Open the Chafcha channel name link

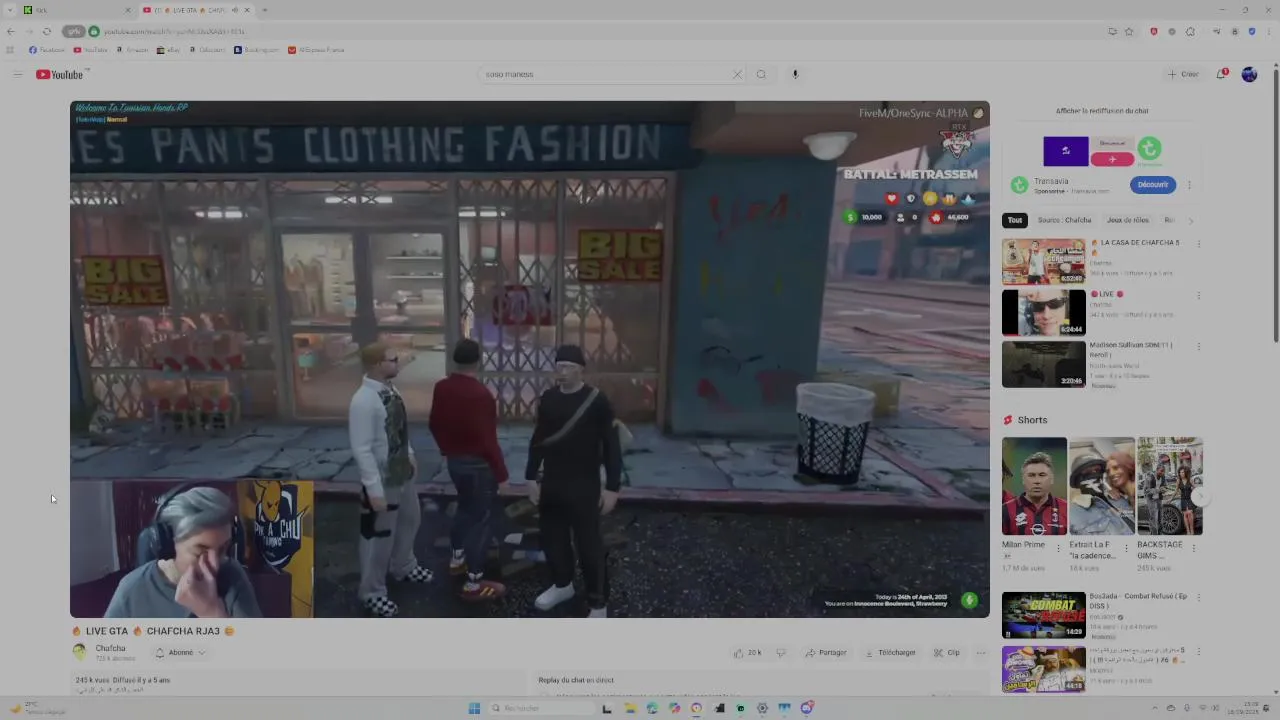(110, 648)
